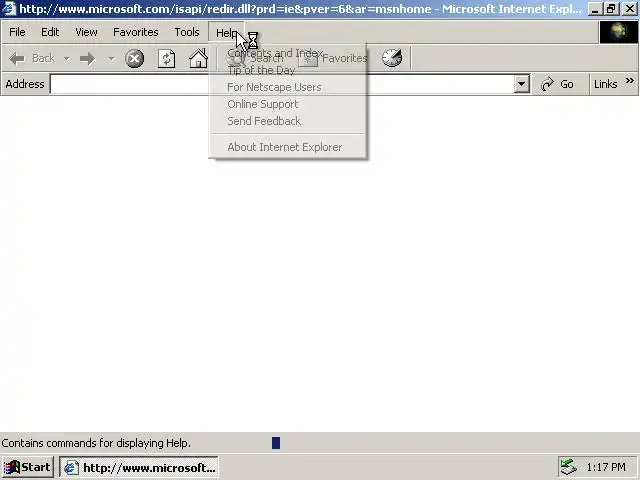640x480 pixels.
Task: Open the Tools menu
Action: (187, 32)
